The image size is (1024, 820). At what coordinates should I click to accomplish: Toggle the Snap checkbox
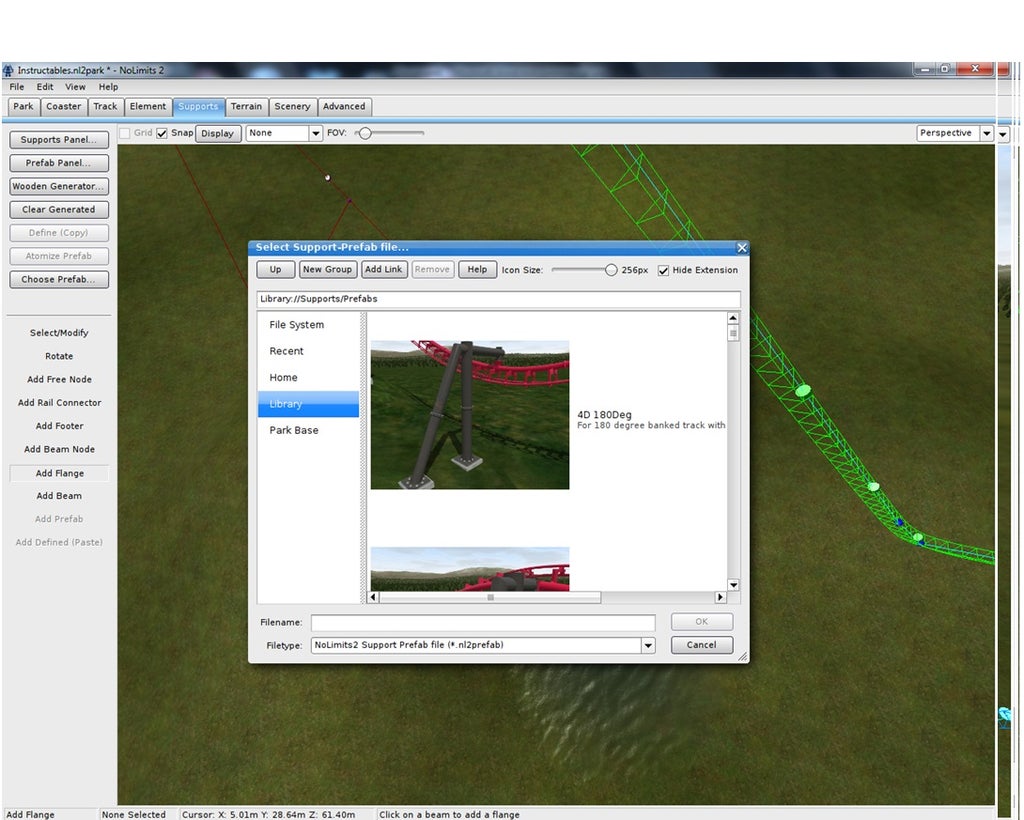[162, 133]
